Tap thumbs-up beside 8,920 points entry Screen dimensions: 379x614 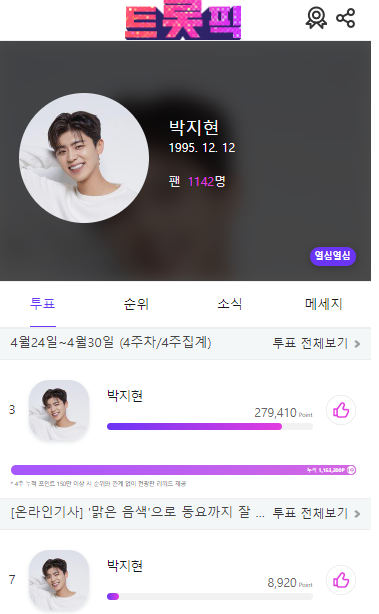coord(341,580)
